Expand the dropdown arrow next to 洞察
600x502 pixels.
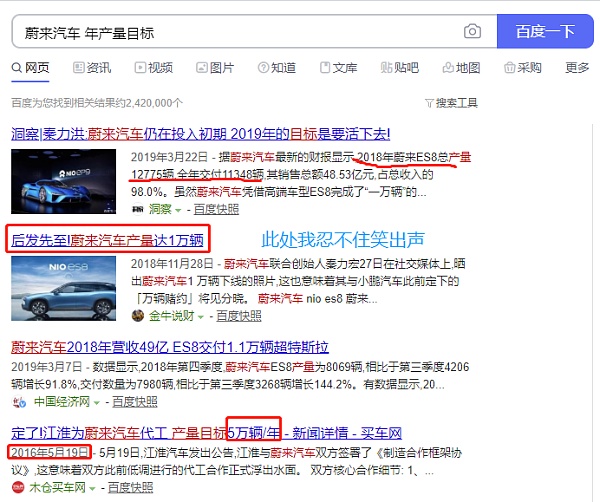coord(178,210)
